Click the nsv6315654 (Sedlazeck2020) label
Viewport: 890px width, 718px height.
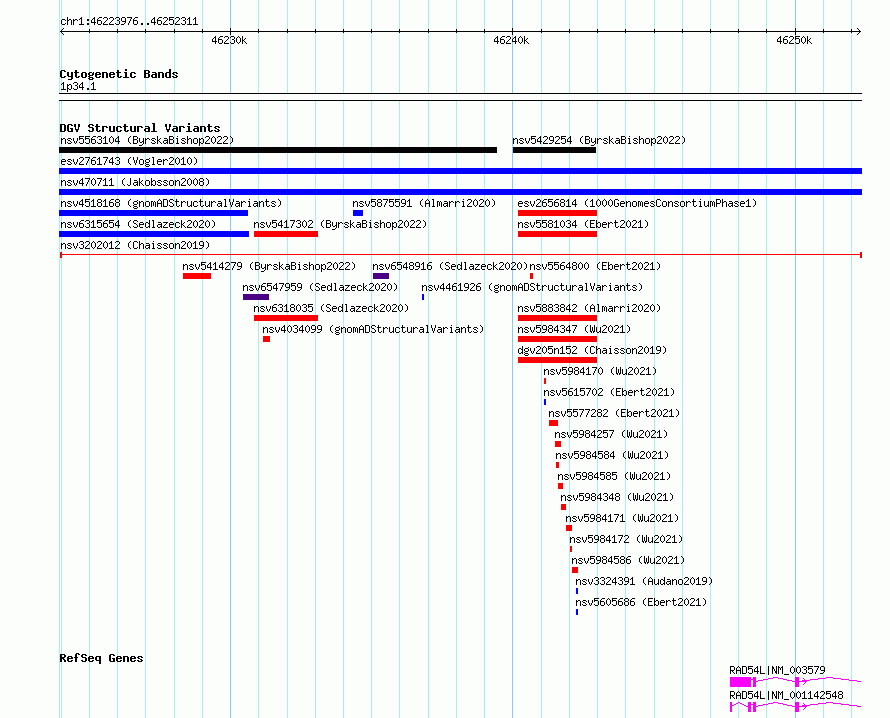138,224
